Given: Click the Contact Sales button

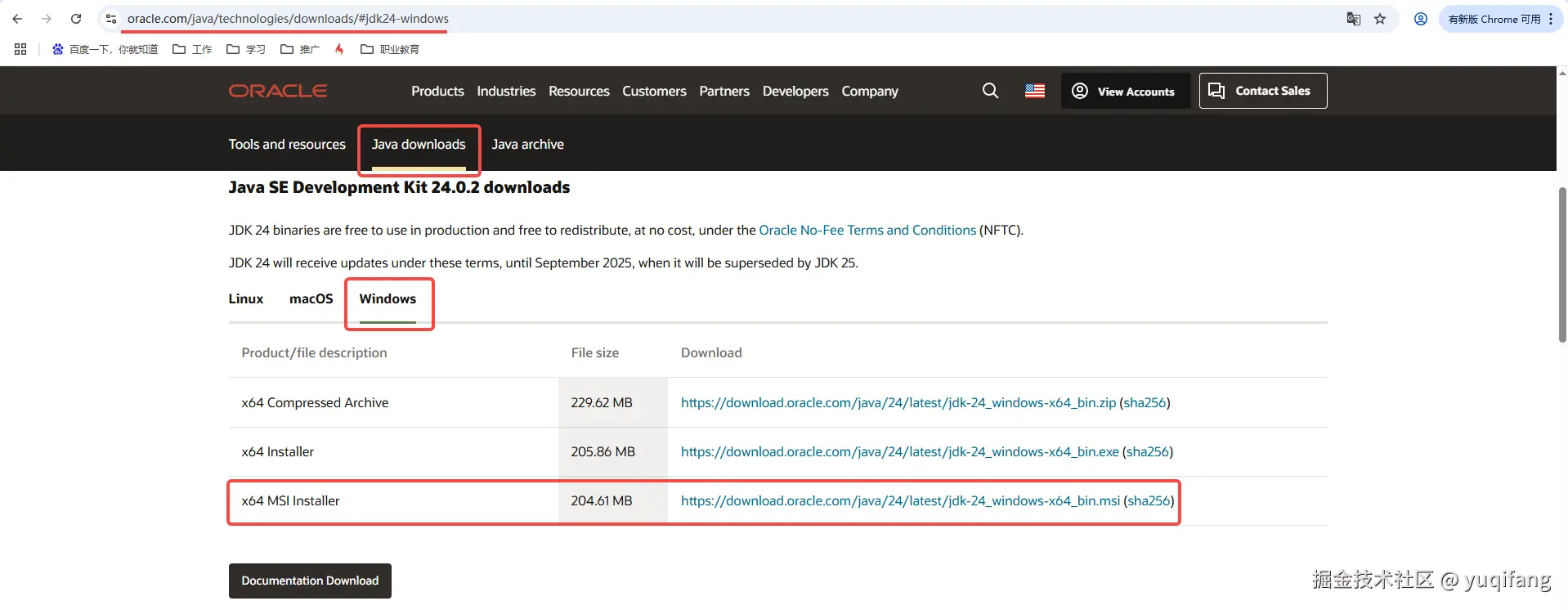Looking at the screenshot, I should [1263, 91].
